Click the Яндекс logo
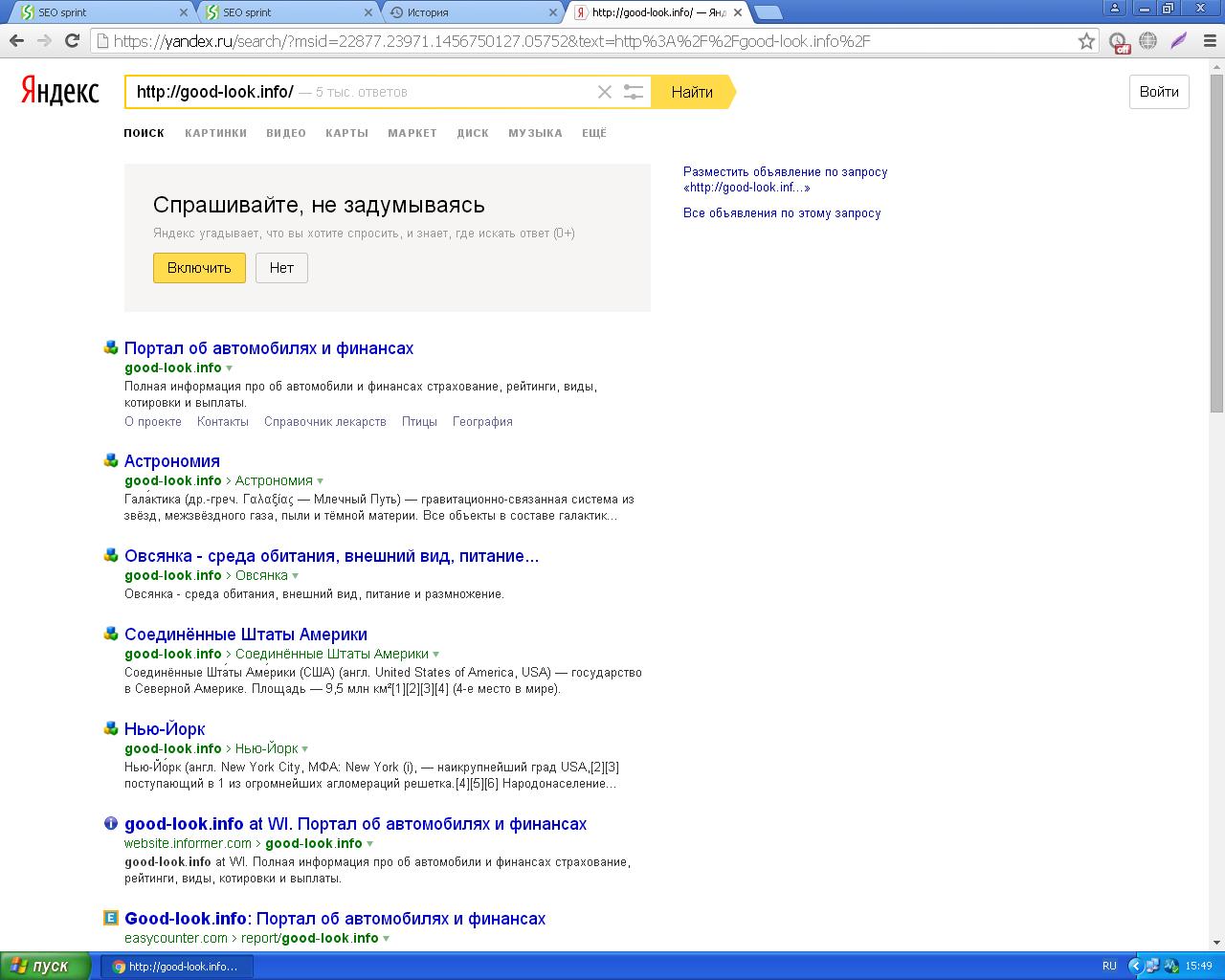Viewport: 1225px width, 980px height. (60, 92)
